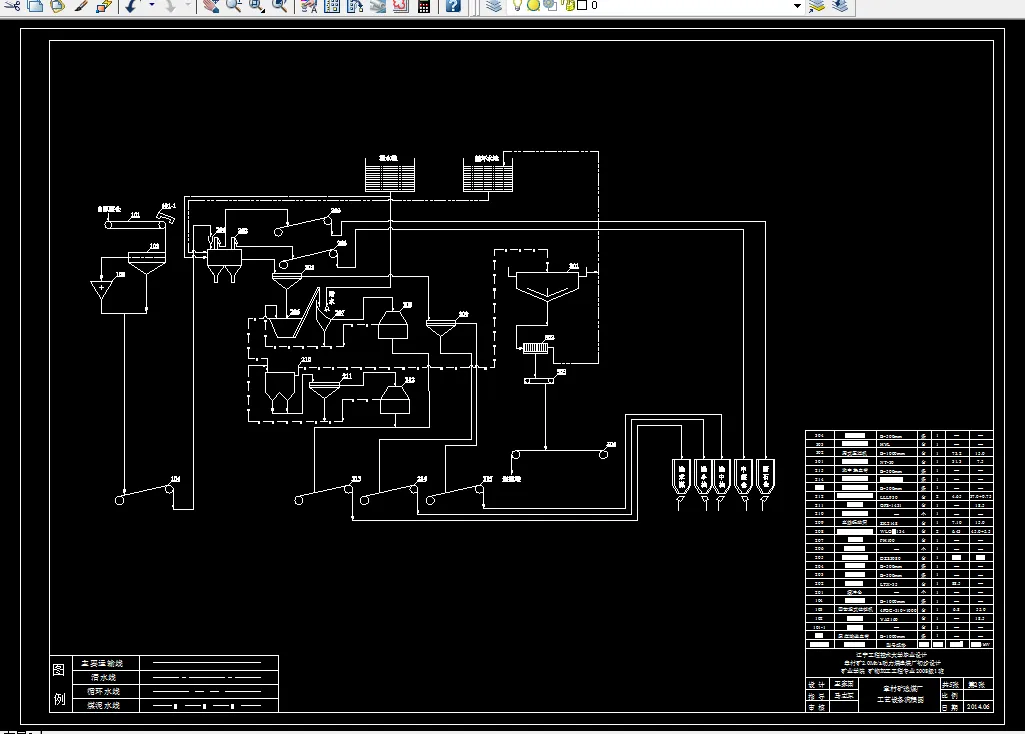Image resolution: width=1025 pixels, height=734 pixels.
Task: Expand the Redo history dropdown arrow
Action: pyautogui.click(x=188, y=6)
